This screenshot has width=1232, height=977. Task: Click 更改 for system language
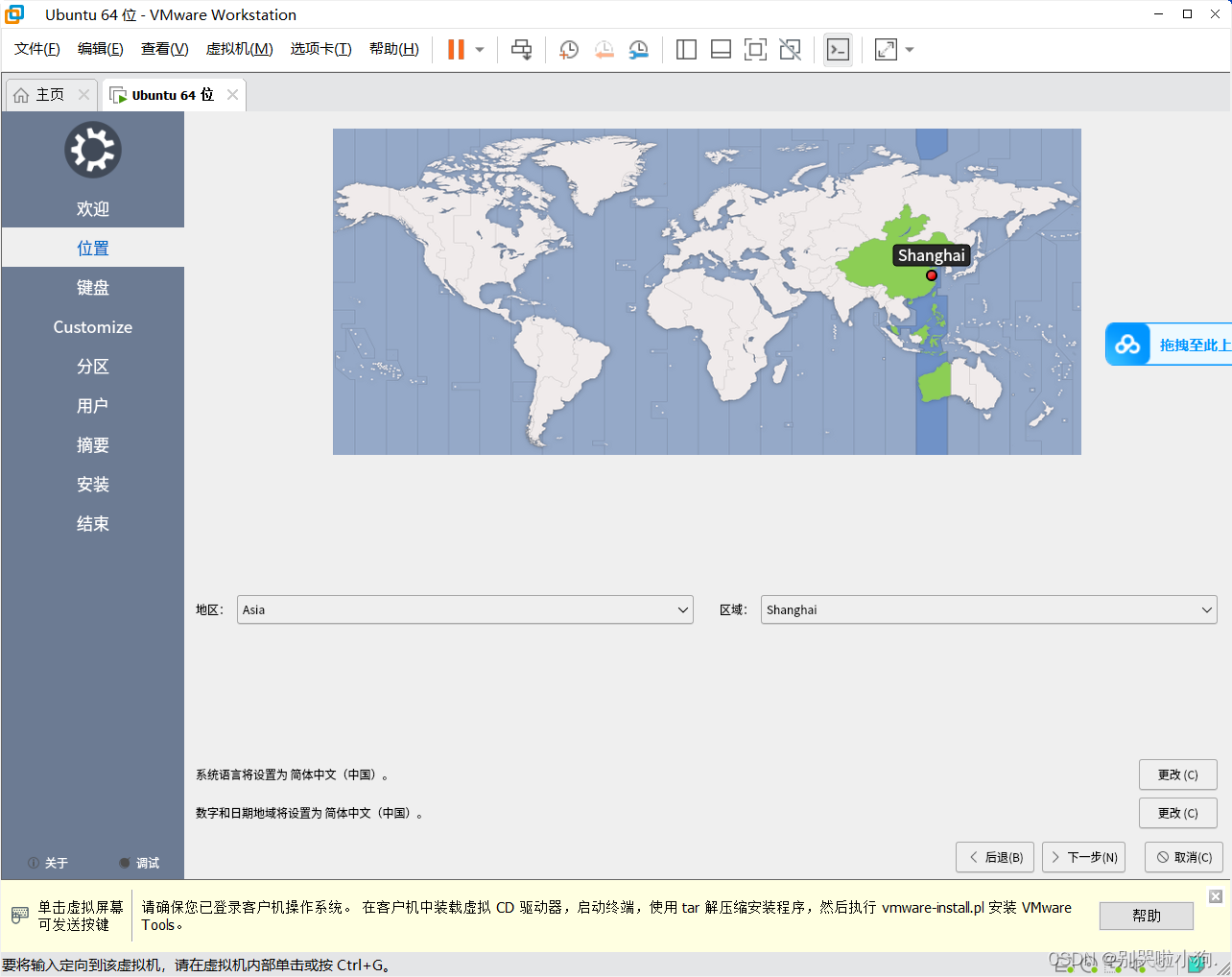click(1178, 774)
